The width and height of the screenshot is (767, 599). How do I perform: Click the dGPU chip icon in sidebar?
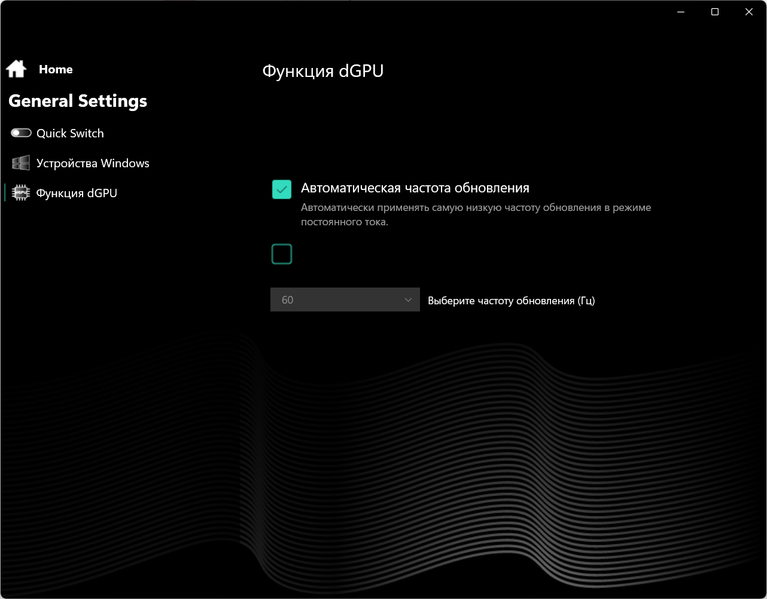tap(21, 193)
